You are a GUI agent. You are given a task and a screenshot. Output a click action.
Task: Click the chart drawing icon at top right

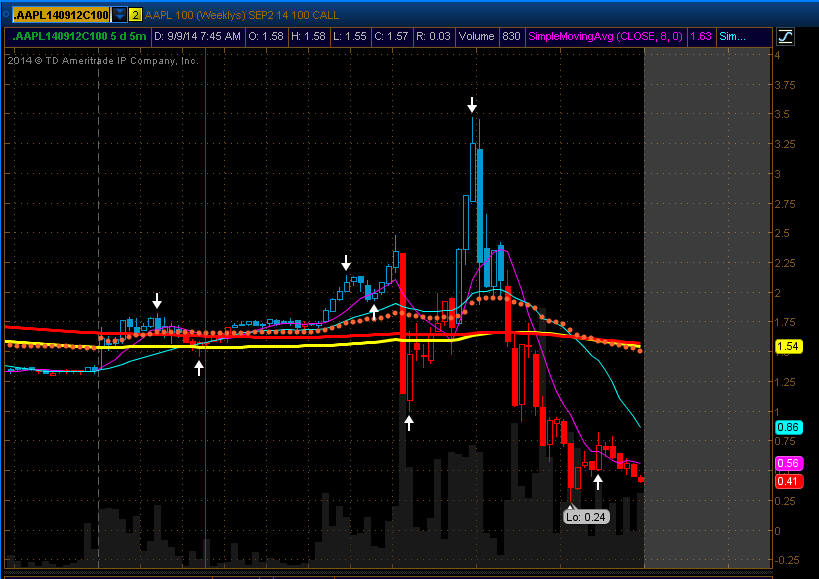tap(785, 36)
